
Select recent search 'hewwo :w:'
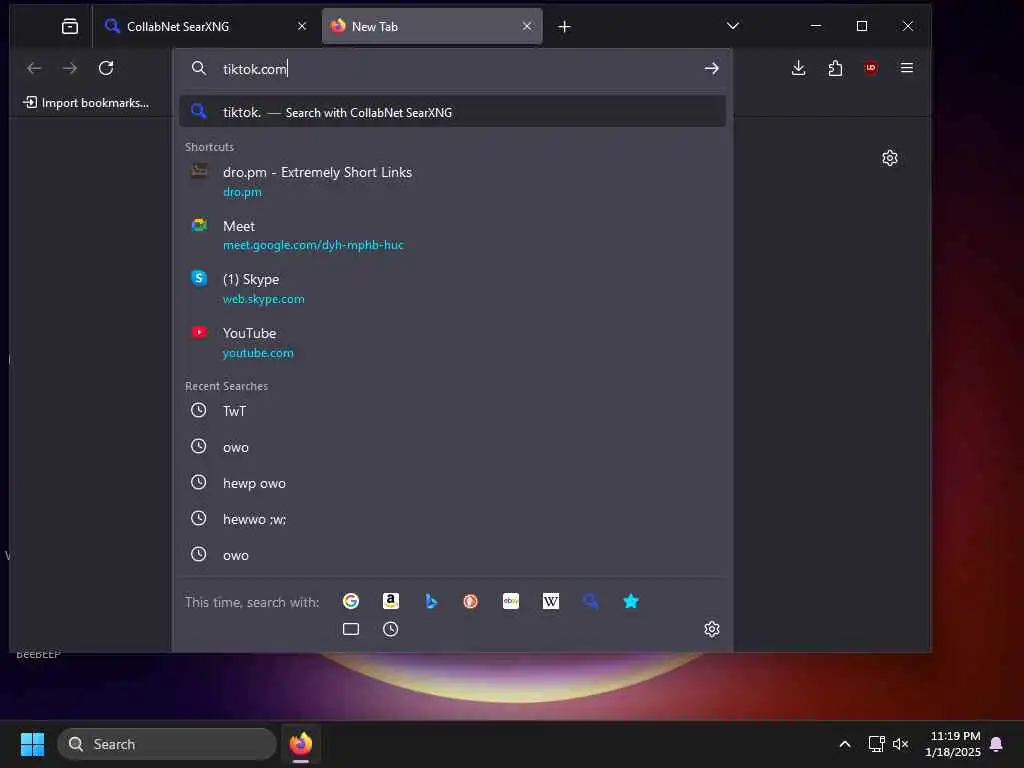click(x=453, y=519)
